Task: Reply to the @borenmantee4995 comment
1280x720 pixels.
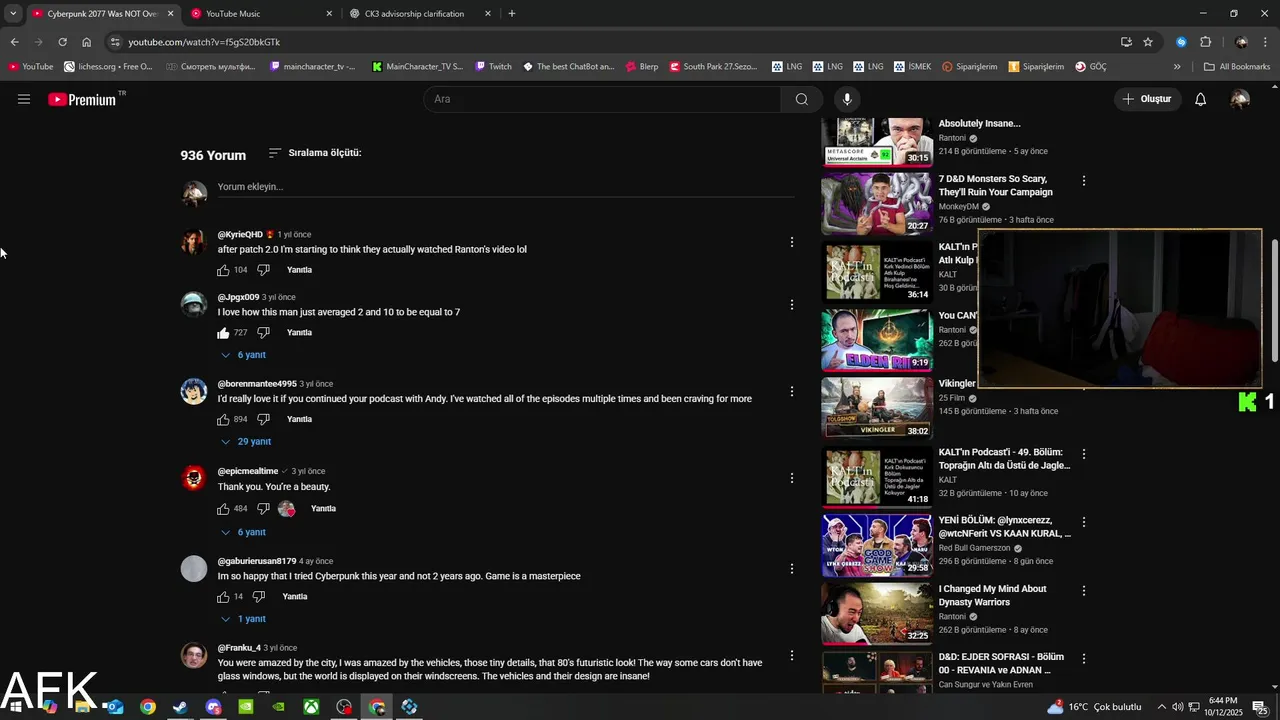Action: 299,419
